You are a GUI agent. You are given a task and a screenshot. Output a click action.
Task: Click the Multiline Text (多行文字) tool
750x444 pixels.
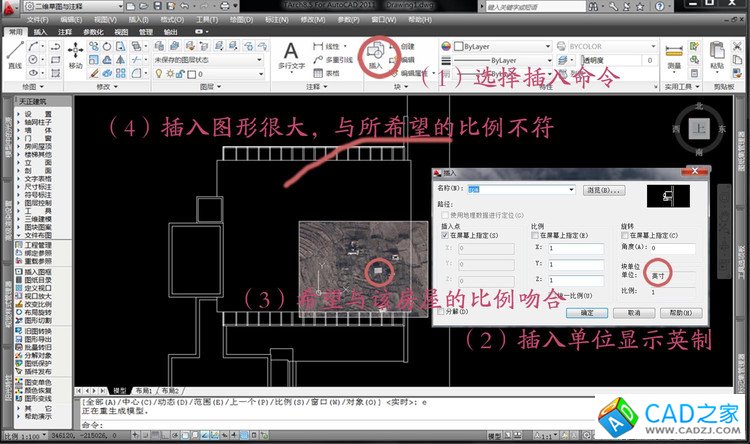pyautogui.click(x=291, y=56)
